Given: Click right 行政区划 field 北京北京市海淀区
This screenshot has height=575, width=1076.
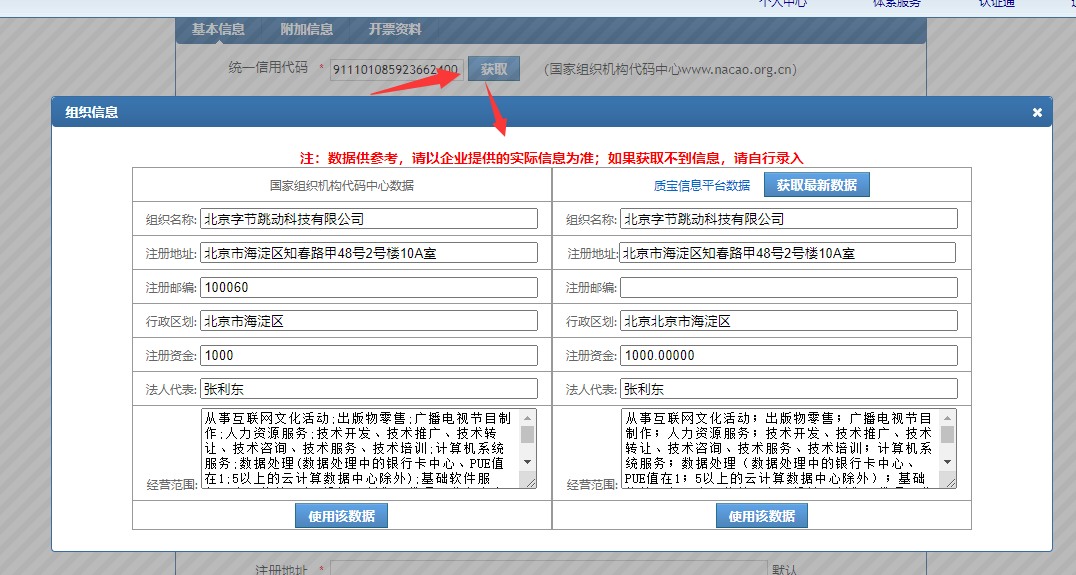Looking at the screenshot, I should pyautogui.click(x=789, y=321).
